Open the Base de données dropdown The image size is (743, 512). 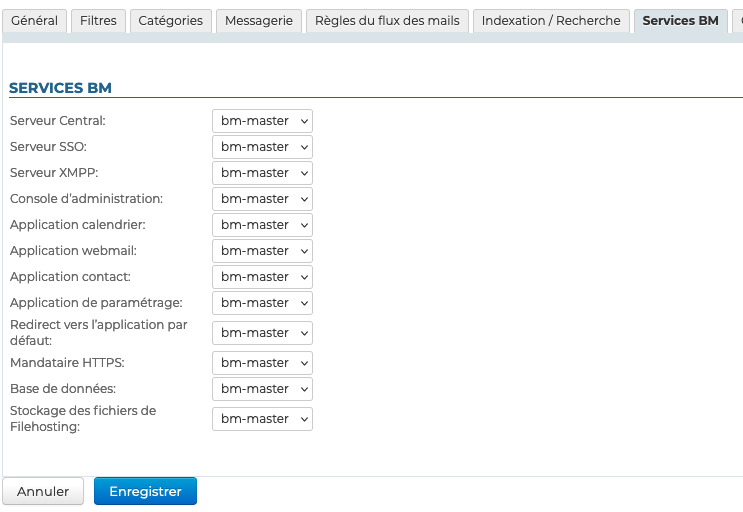click(x=262, y=389)
